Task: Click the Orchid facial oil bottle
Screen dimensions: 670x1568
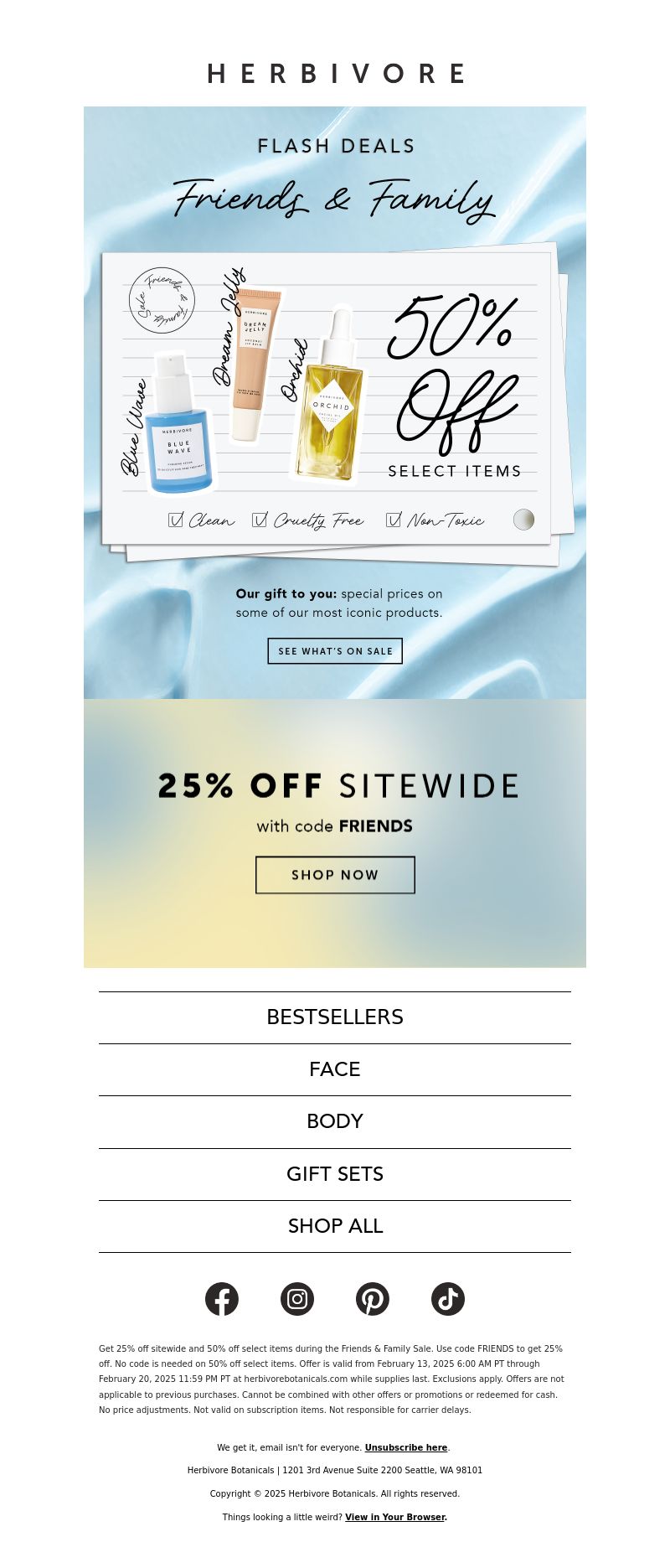Action: pyautogui.click(x=330, y=396)
